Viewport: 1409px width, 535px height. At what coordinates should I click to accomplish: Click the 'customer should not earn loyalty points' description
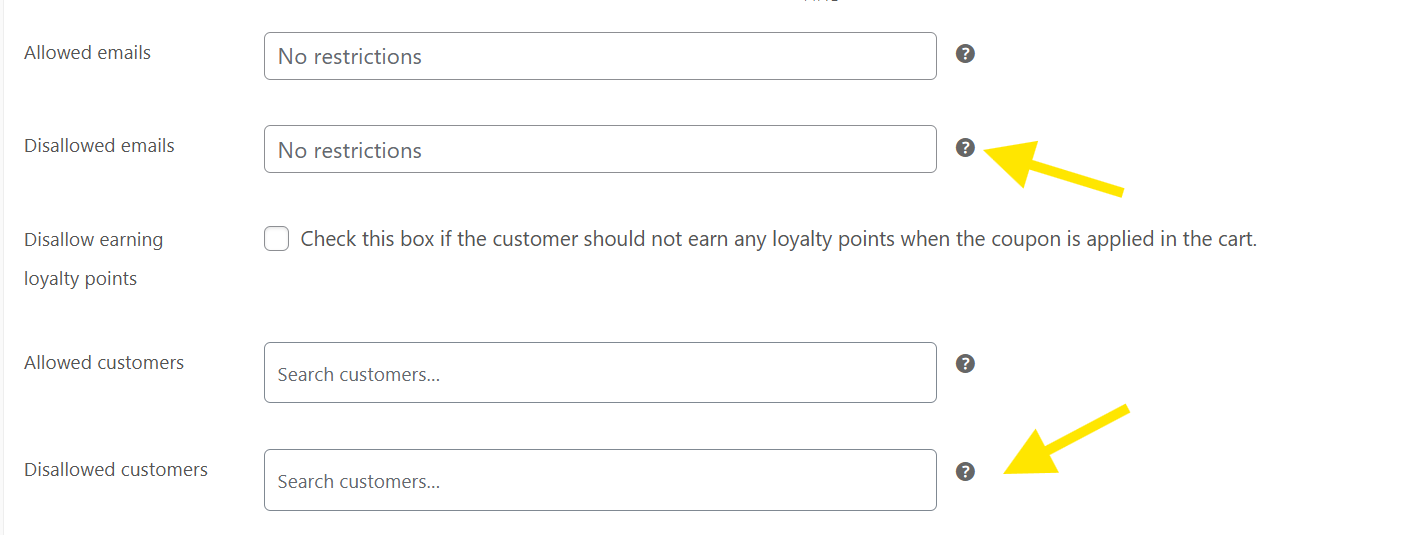pos(778,239)
